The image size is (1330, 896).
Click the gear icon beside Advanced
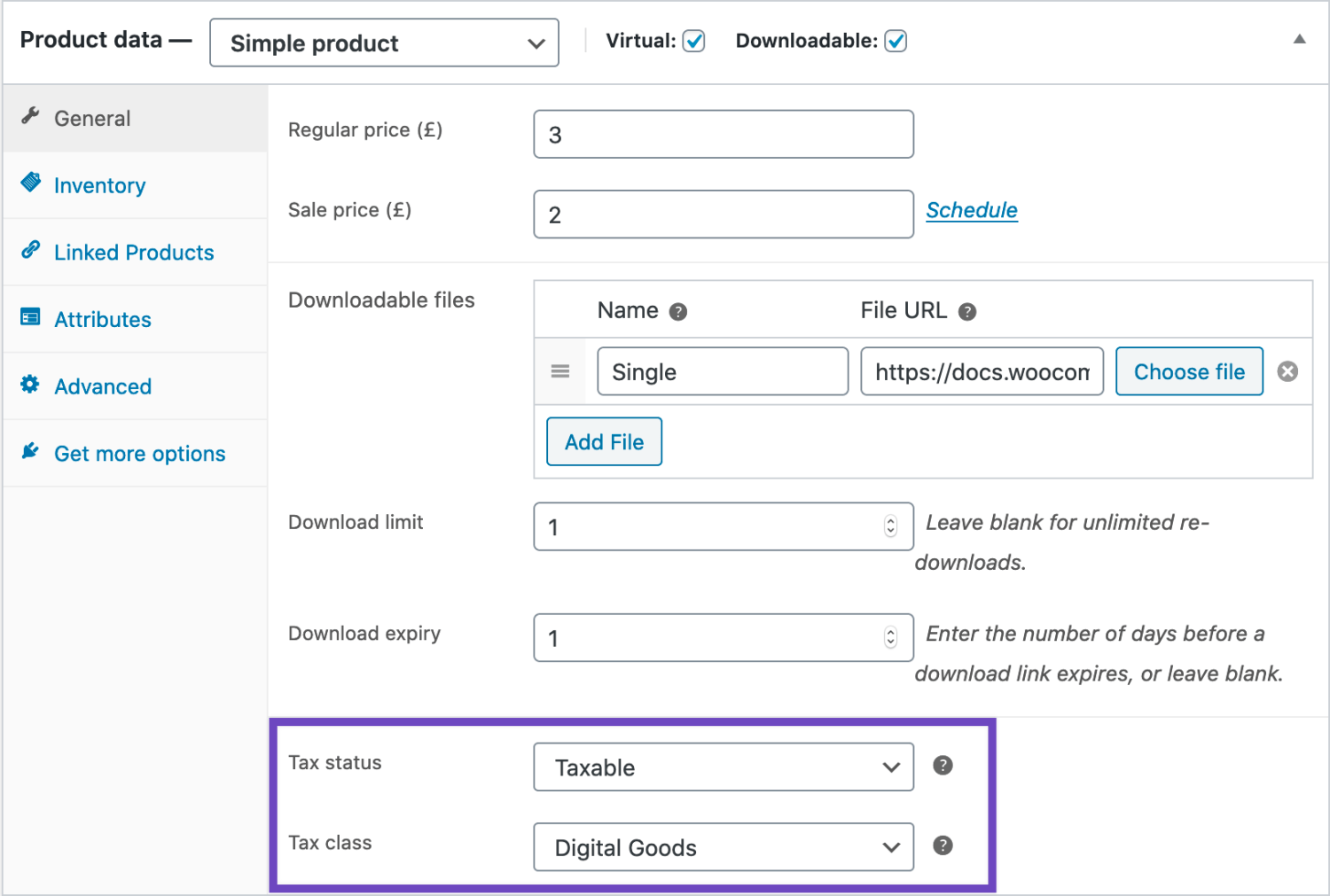tap(30, 385)
